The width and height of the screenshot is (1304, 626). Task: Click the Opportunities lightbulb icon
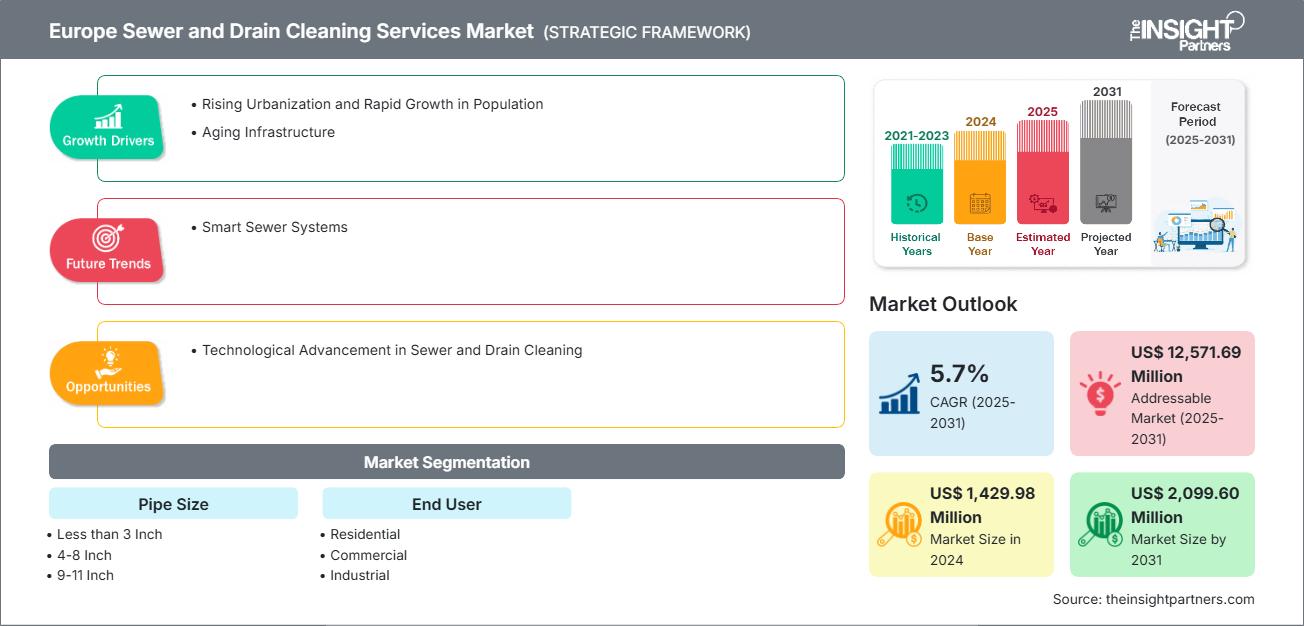click(107, 361)
